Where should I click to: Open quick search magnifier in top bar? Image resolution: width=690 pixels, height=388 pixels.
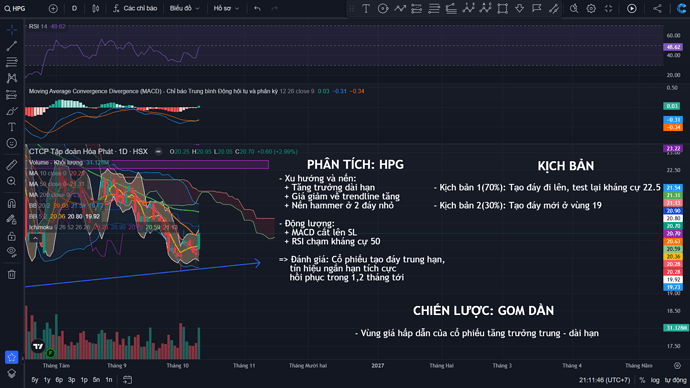pos(574,8)
